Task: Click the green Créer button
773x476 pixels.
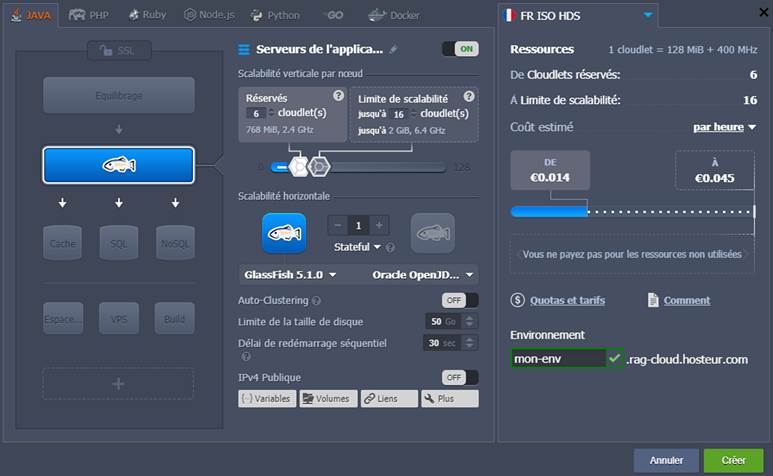Action: pyautogui.click(x=732, y=460)
